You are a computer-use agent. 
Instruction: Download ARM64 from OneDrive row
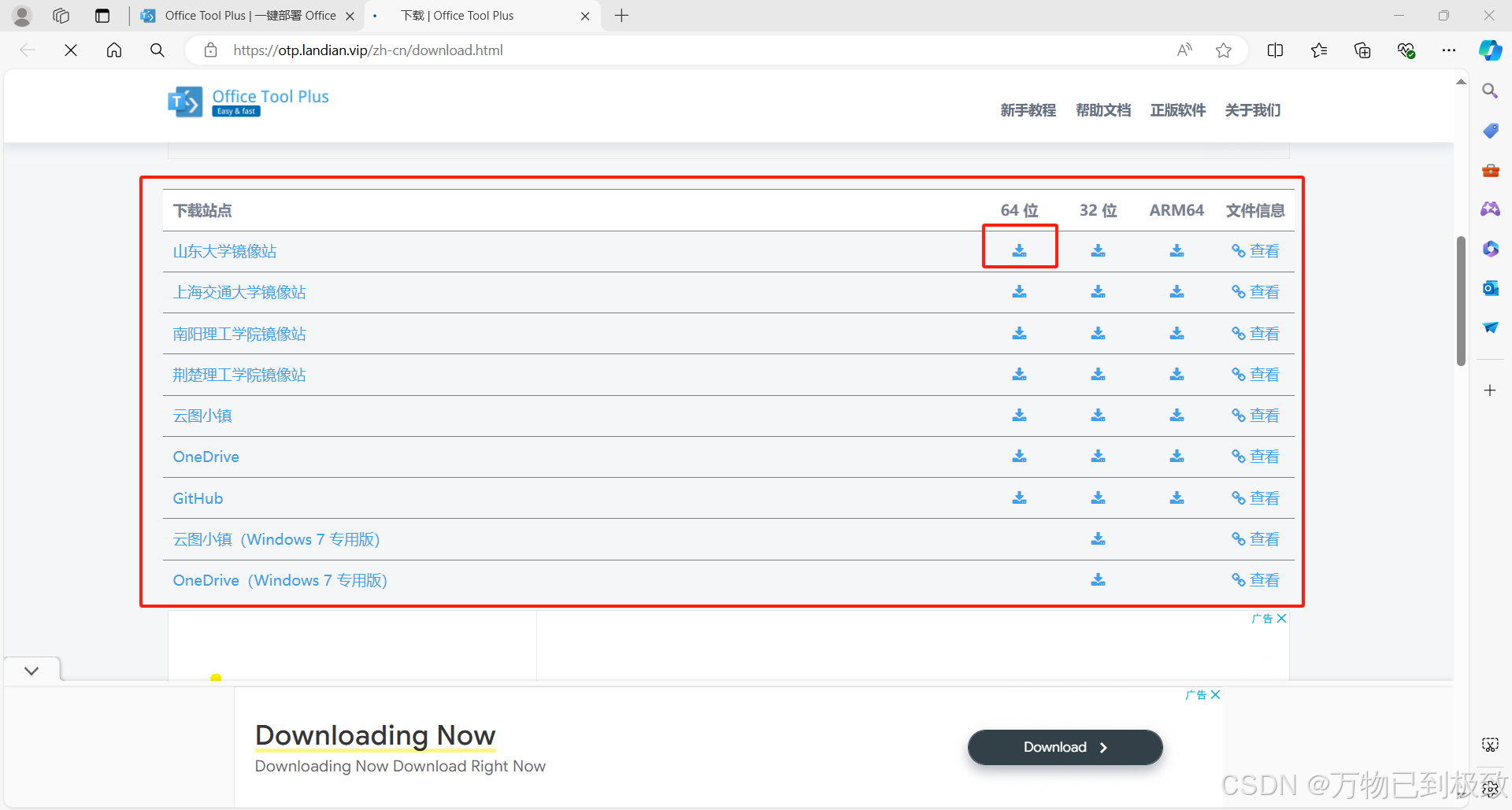[1177, 456]
